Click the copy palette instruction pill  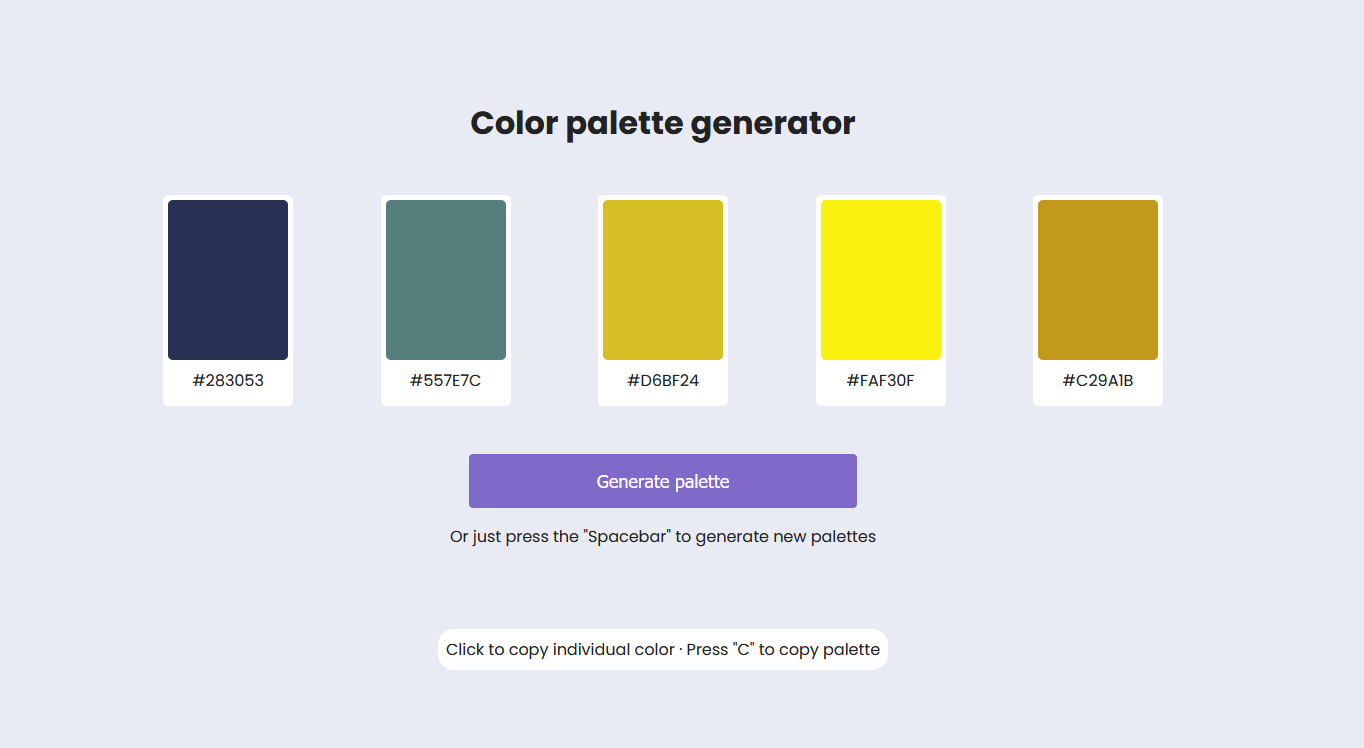click(x=663, y=649)
